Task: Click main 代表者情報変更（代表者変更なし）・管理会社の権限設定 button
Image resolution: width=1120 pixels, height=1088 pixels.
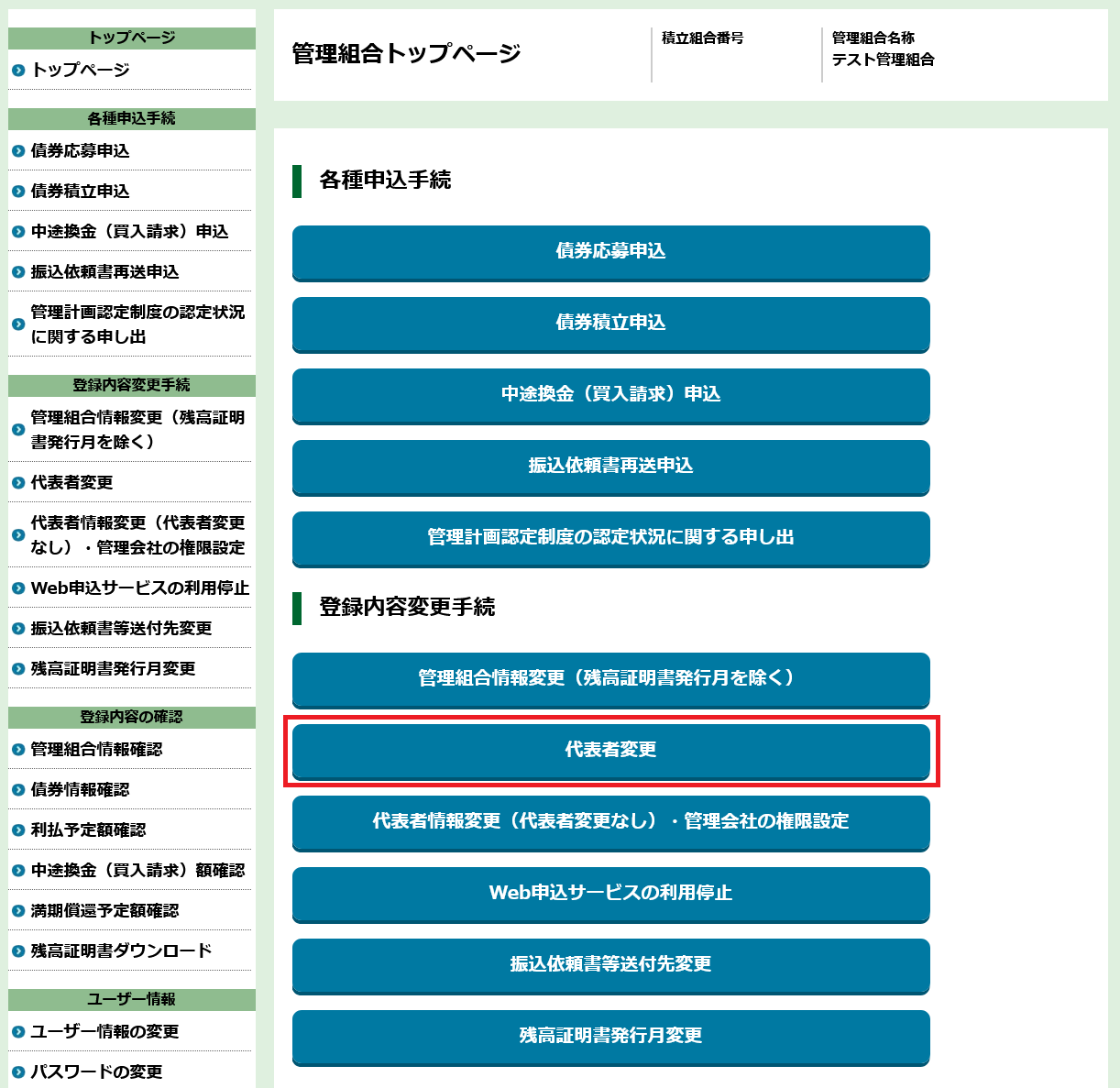Action: point(610,822)
